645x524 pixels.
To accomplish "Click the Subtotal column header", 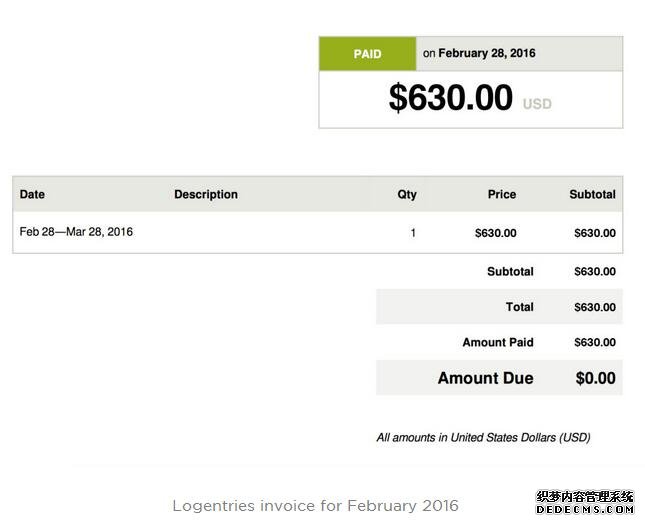I will [592, 194].
